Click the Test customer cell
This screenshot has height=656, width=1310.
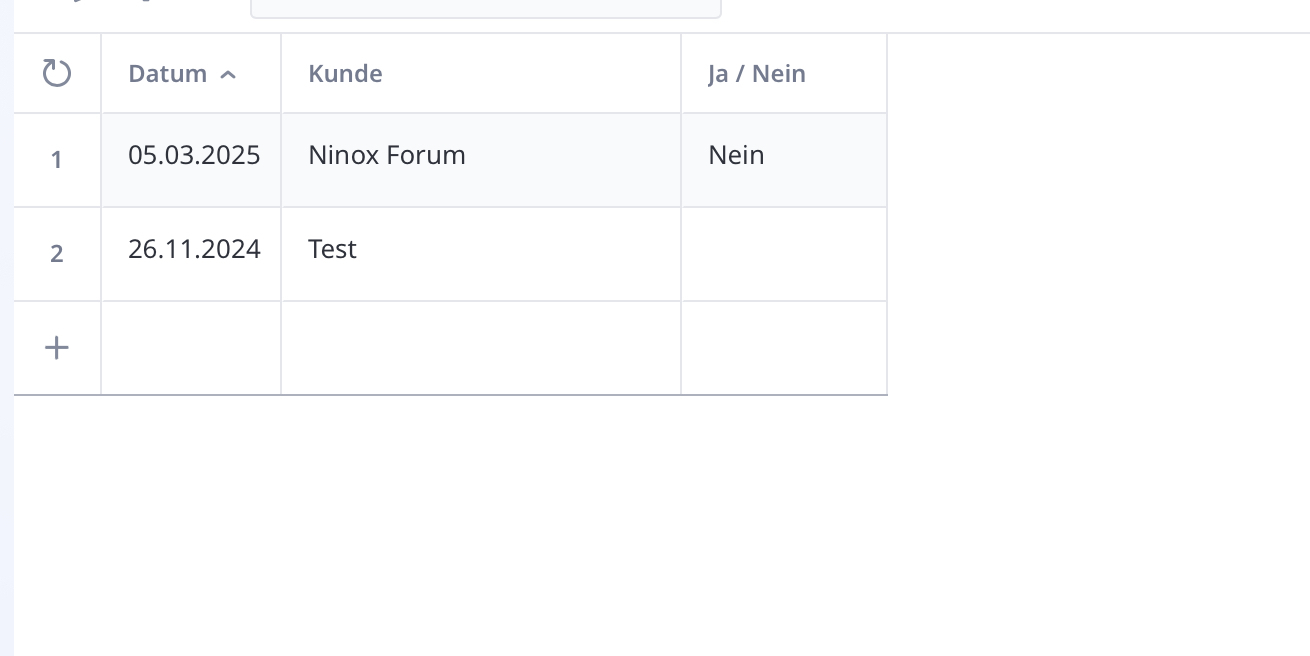pos(481,254)
